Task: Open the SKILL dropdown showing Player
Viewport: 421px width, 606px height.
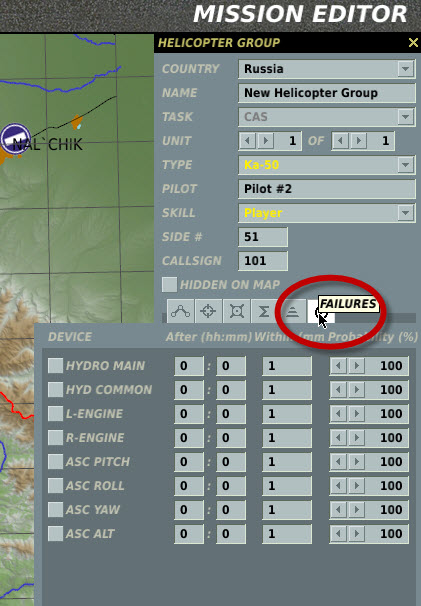Action: pyautogui.click(x=327, y=213)
